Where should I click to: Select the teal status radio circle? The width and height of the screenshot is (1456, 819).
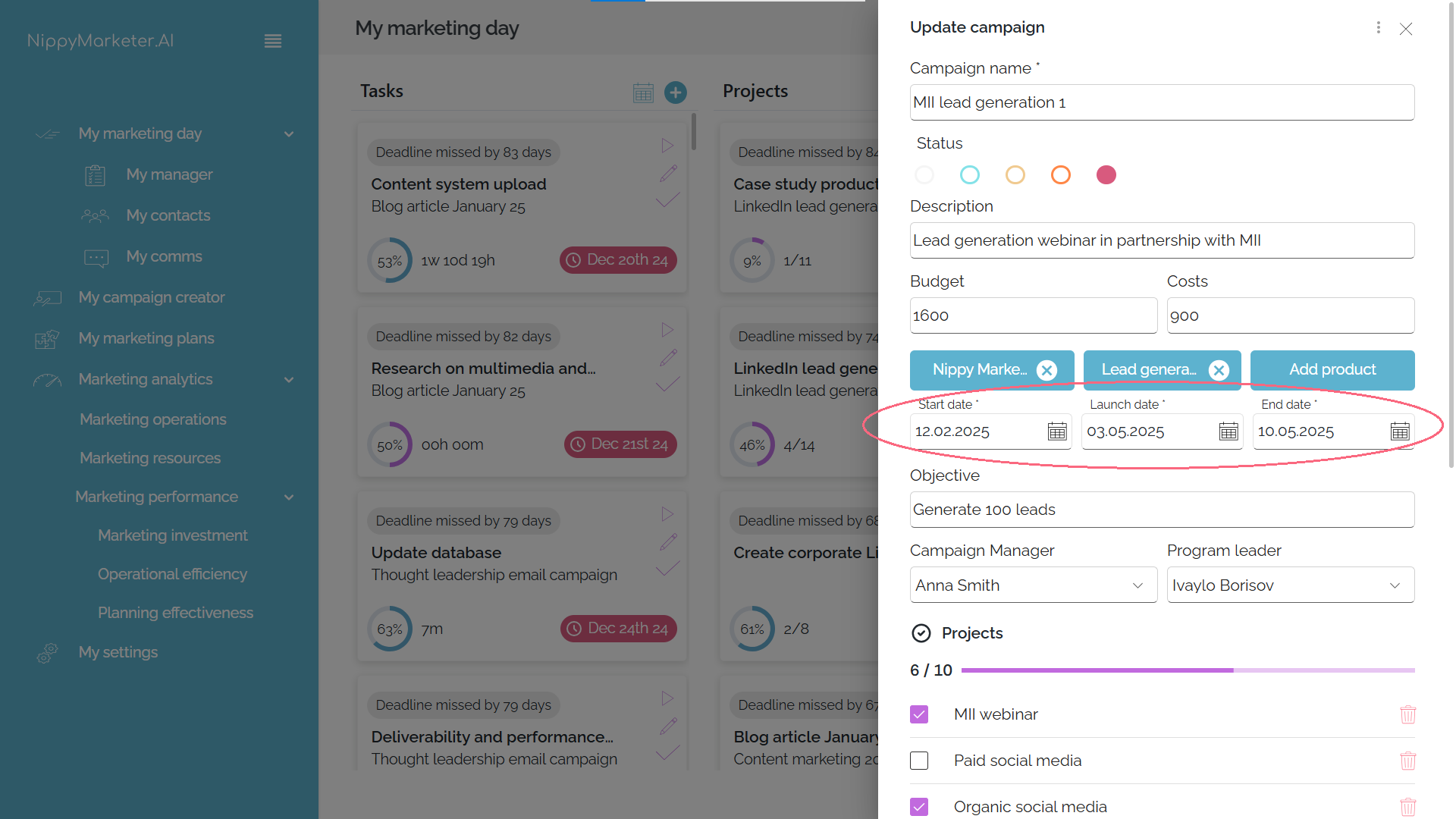tap(970, 175)
